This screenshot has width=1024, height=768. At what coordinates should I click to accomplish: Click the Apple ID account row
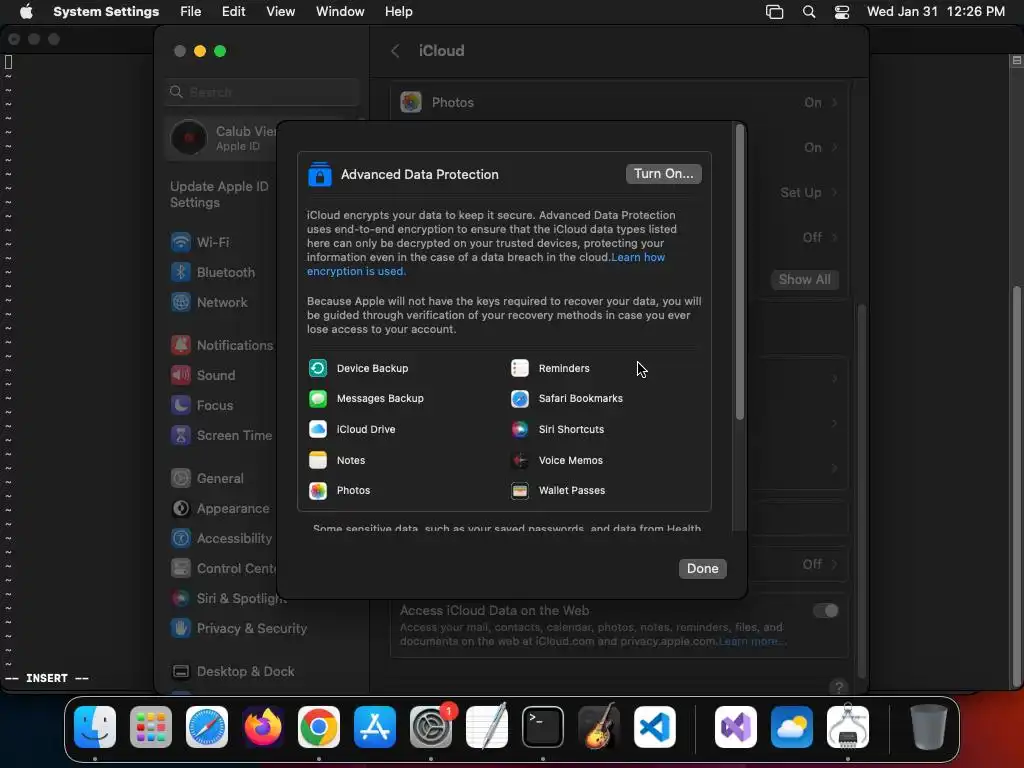coord(222,138)
